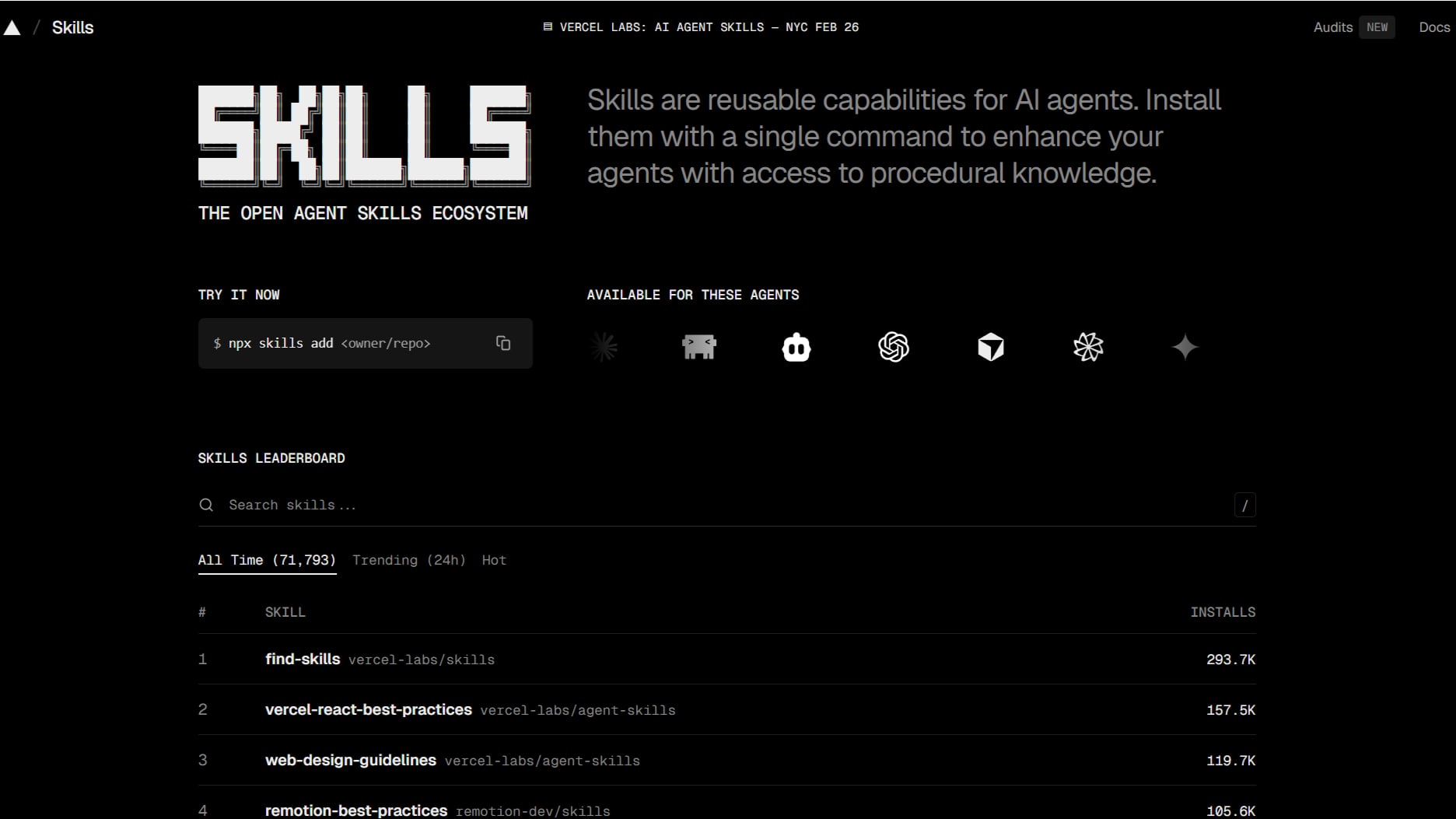Screen dimensions: 1456x819
Task: Switch to the Hot tab
Action: point(494,560)
